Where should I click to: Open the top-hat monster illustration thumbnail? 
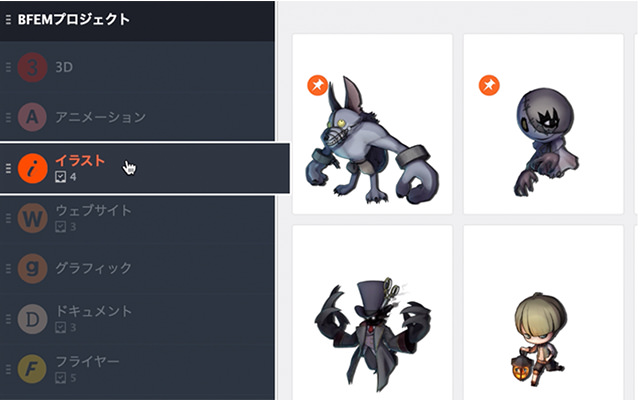click(x=372, y=313)
